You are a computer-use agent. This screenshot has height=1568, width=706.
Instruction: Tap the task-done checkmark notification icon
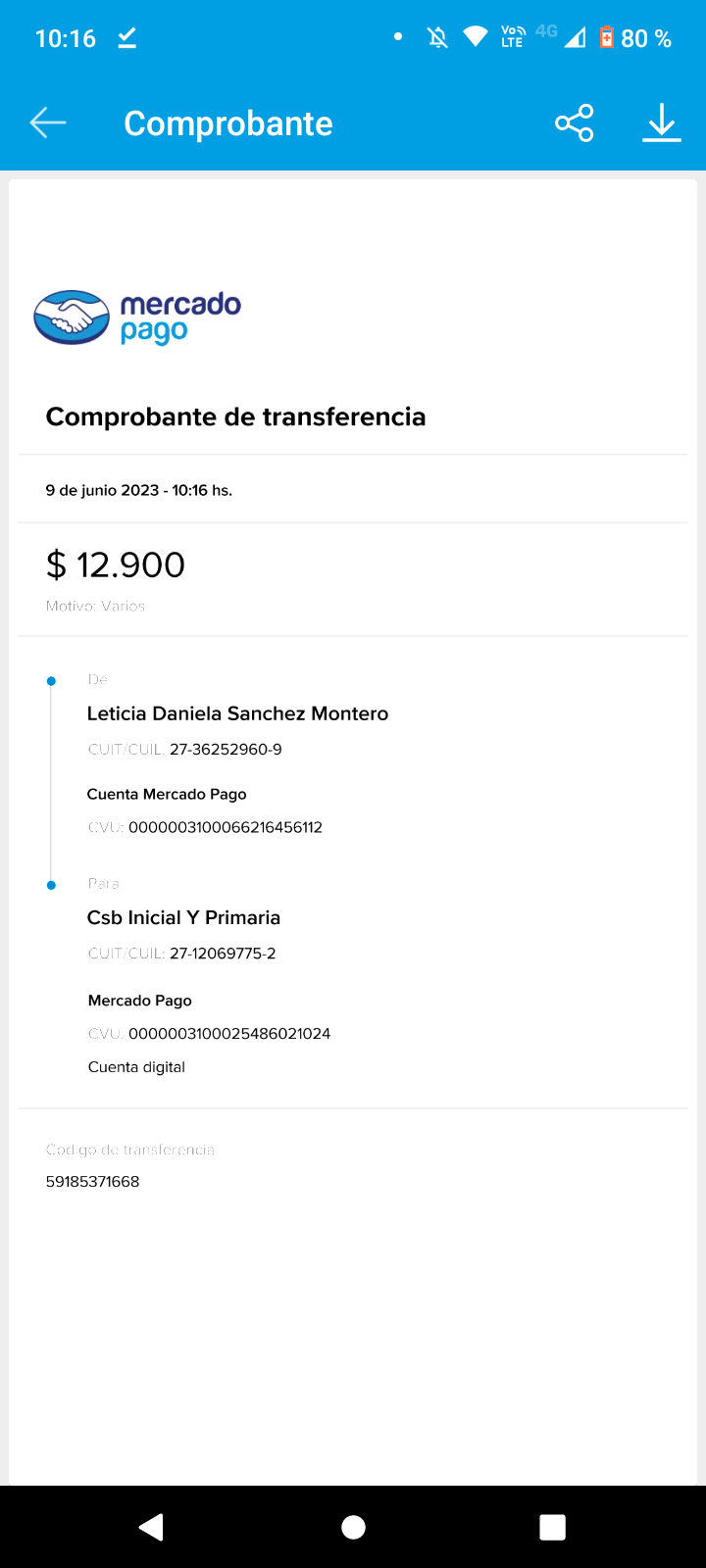click(x=126, y=38)
